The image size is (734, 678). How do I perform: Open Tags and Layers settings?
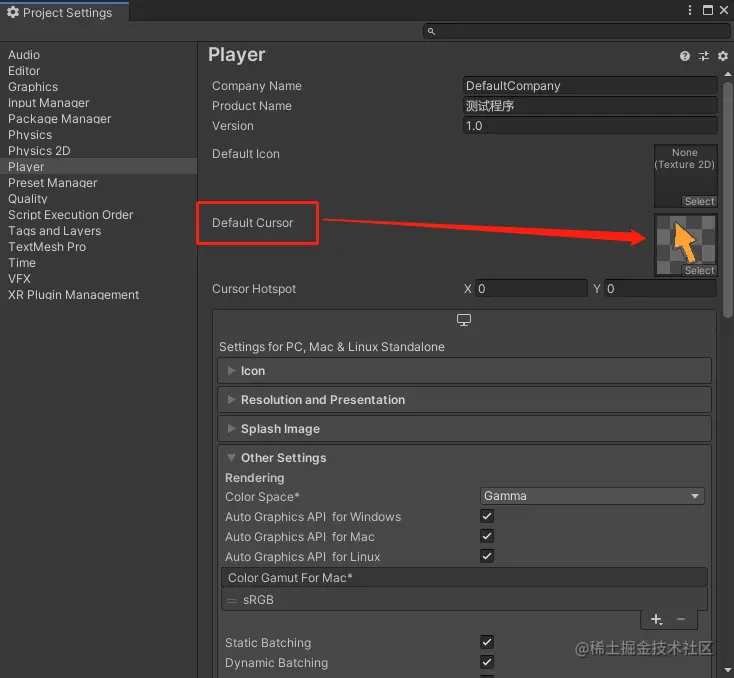pyautogui.click(x=98, y=231)
